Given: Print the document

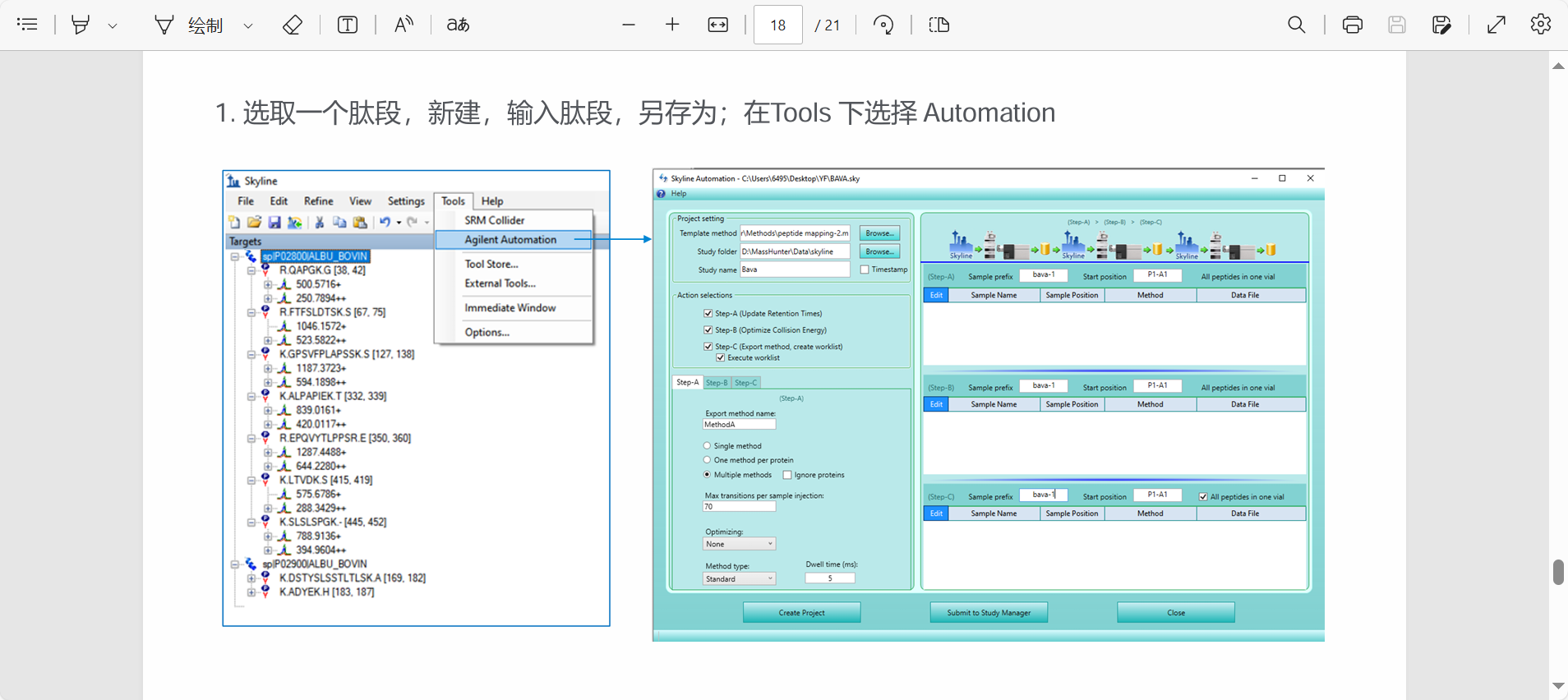Looking at the screenshot, I should (x=1352, y=25).
